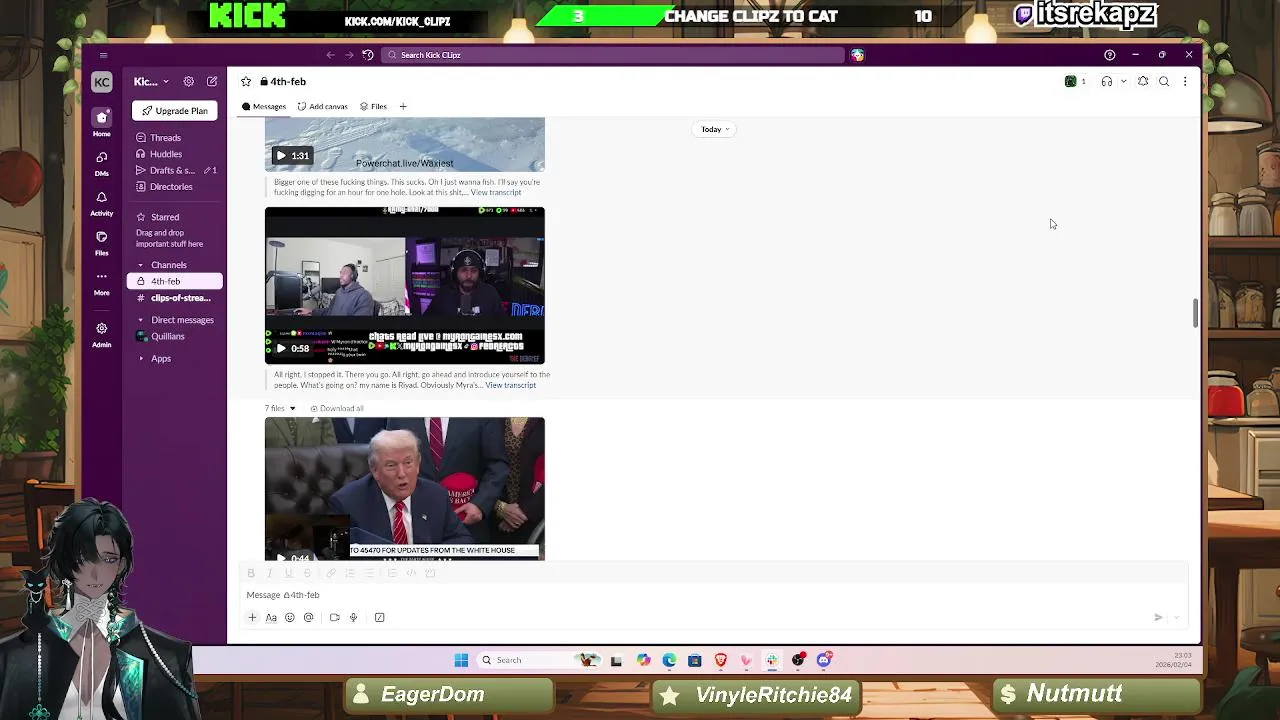
Task: Open channel notification bell settings
Action: (x=1143, y=81)
